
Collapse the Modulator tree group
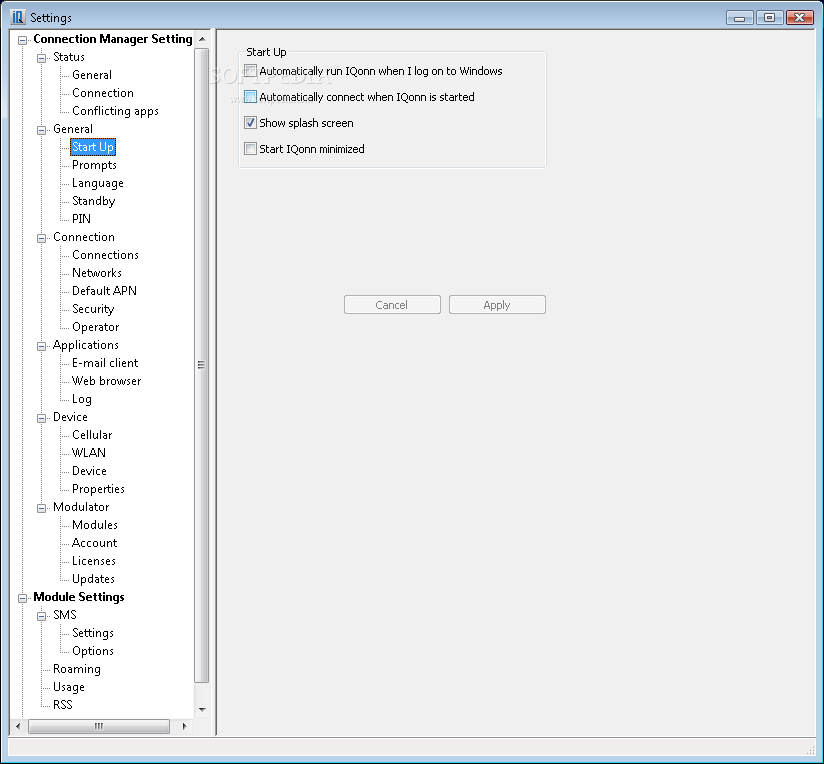click(x=42, y=508)
